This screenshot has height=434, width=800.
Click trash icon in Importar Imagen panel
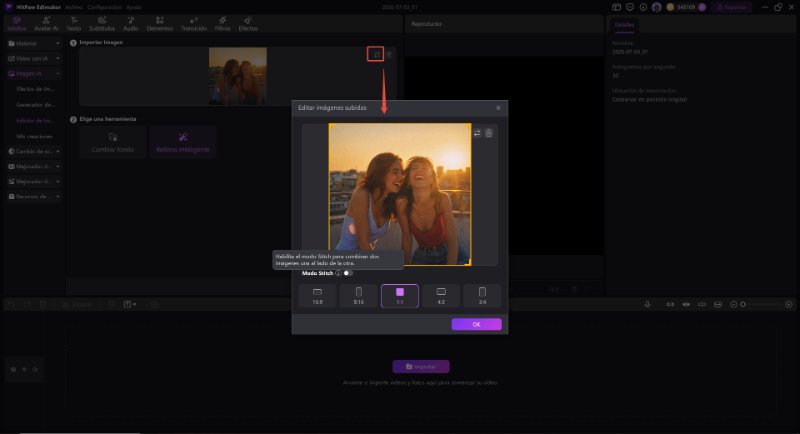[x=389, y=55]
